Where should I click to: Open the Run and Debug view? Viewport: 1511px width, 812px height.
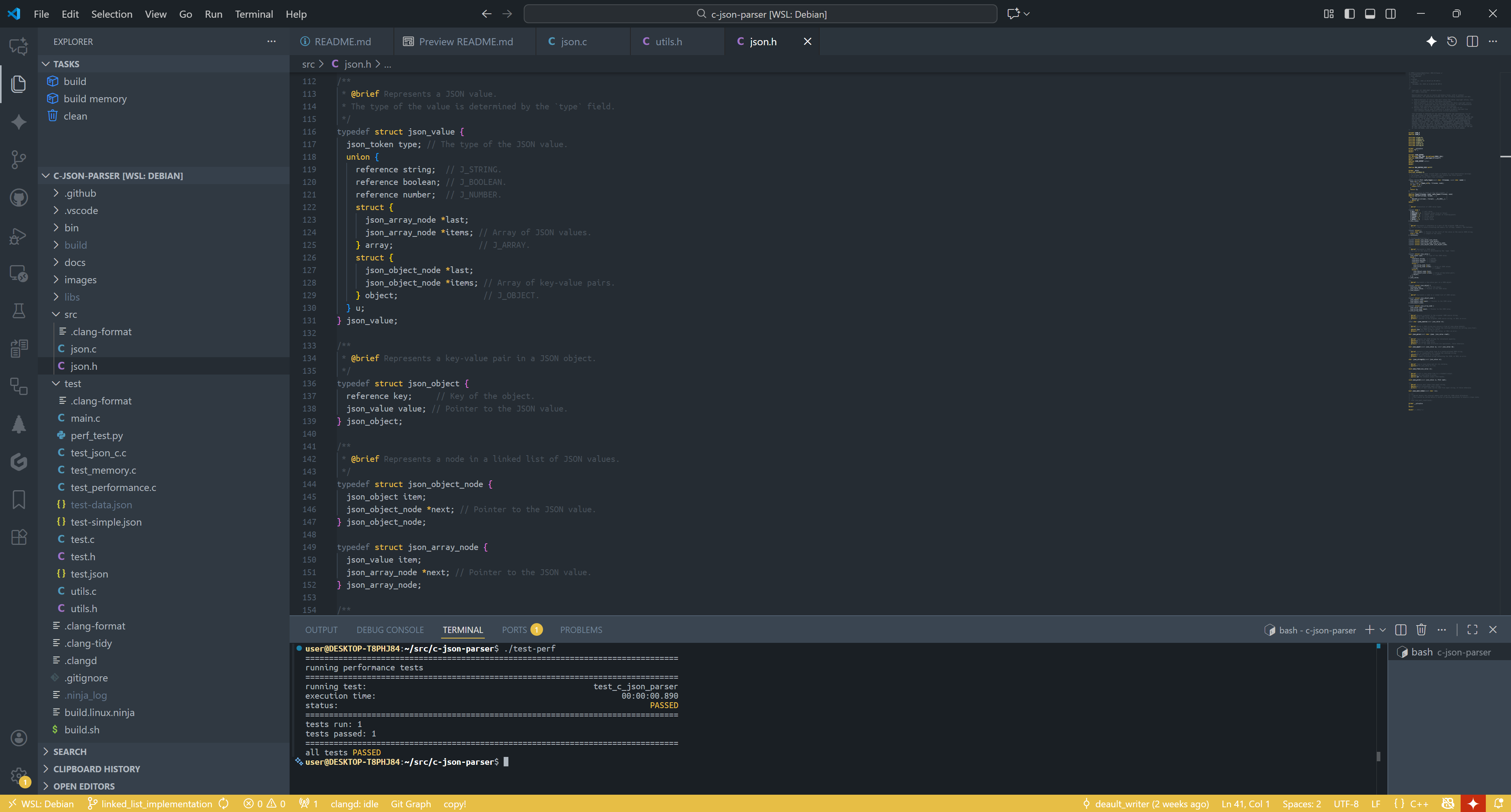click(x=19, y=236)
